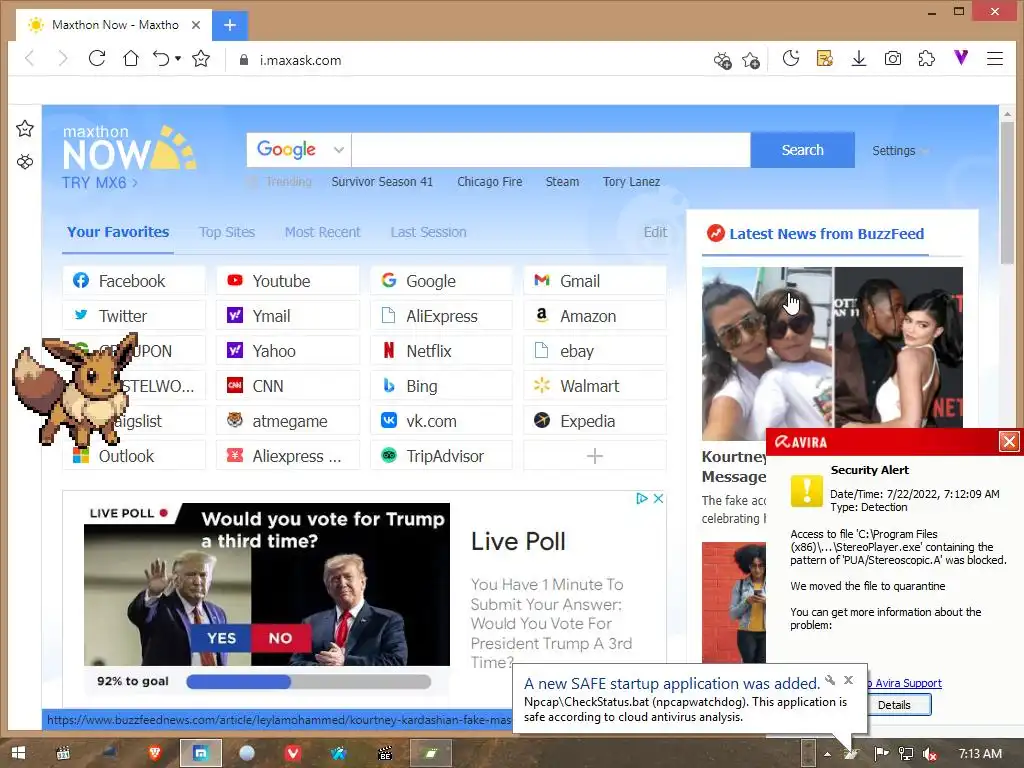Open the Twitter favorite tile
Image resolution: width=1024 pixels, height=768 pixels.
coord(134,316)
